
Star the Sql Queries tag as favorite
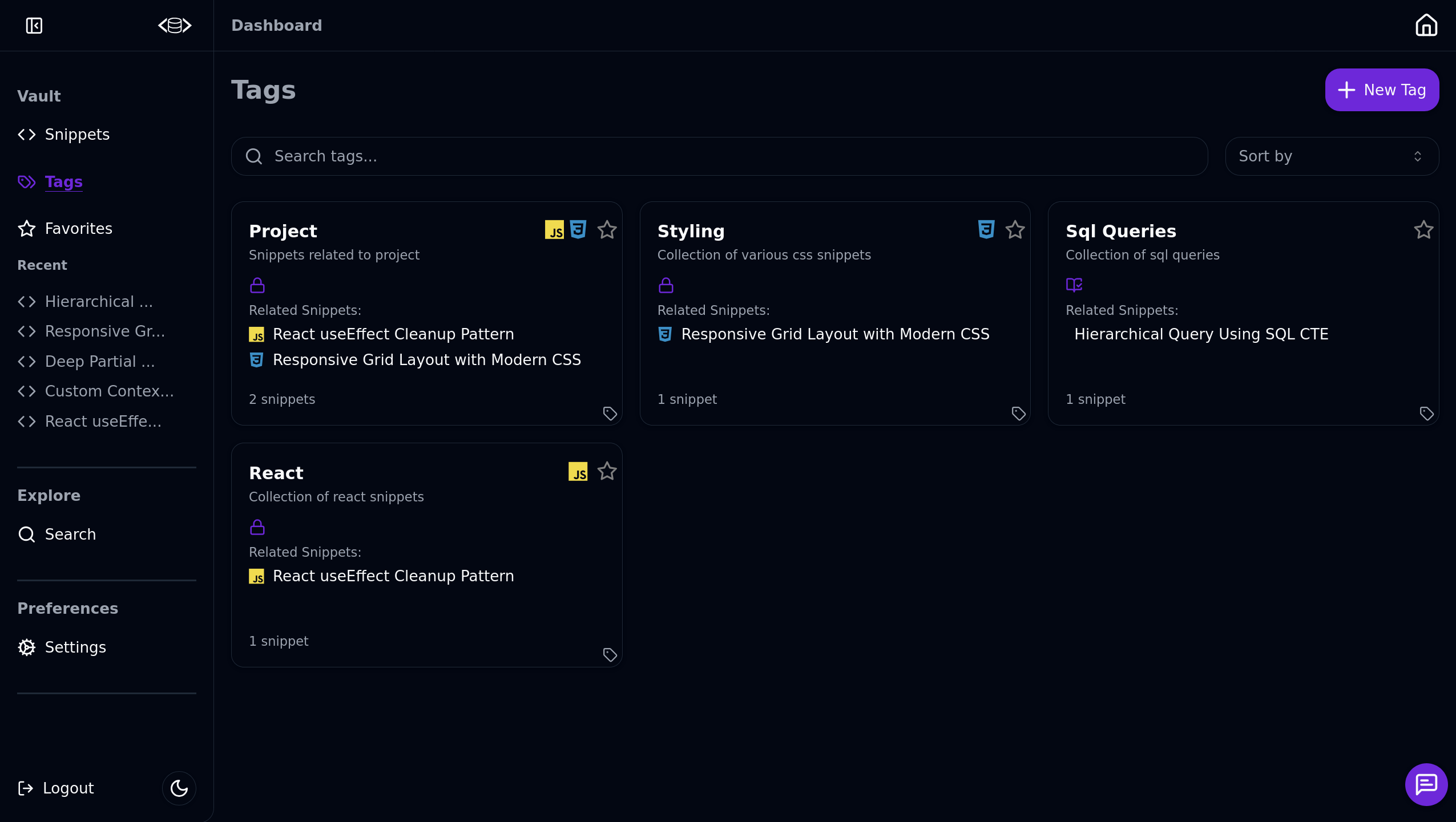click(1423, 230)
